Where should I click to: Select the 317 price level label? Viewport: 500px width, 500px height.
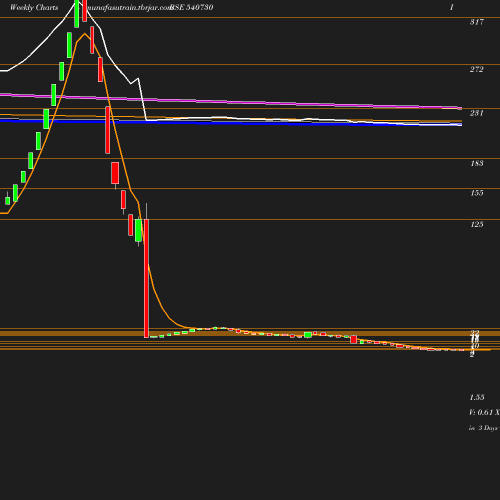(x=477, y=22)
